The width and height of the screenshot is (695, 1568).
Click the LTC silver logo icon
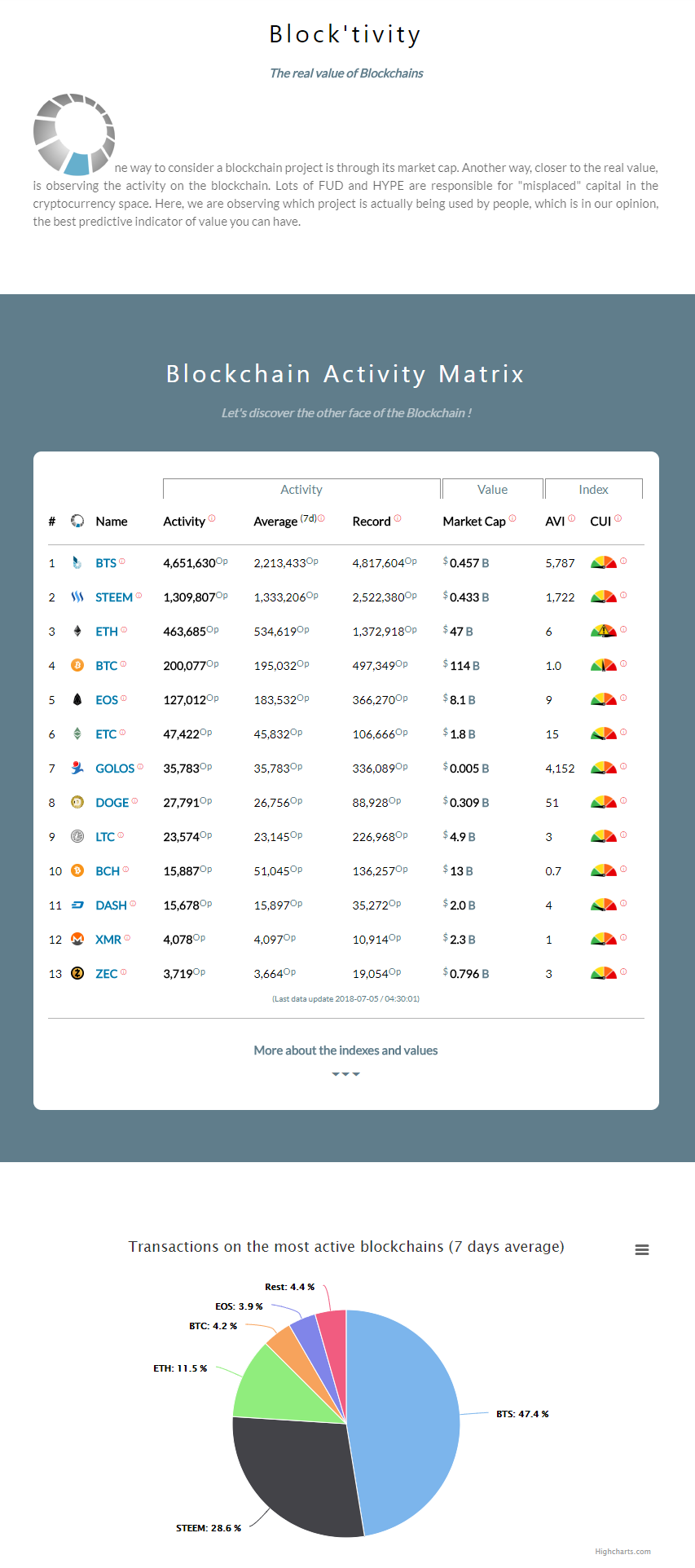pos(77,837)
